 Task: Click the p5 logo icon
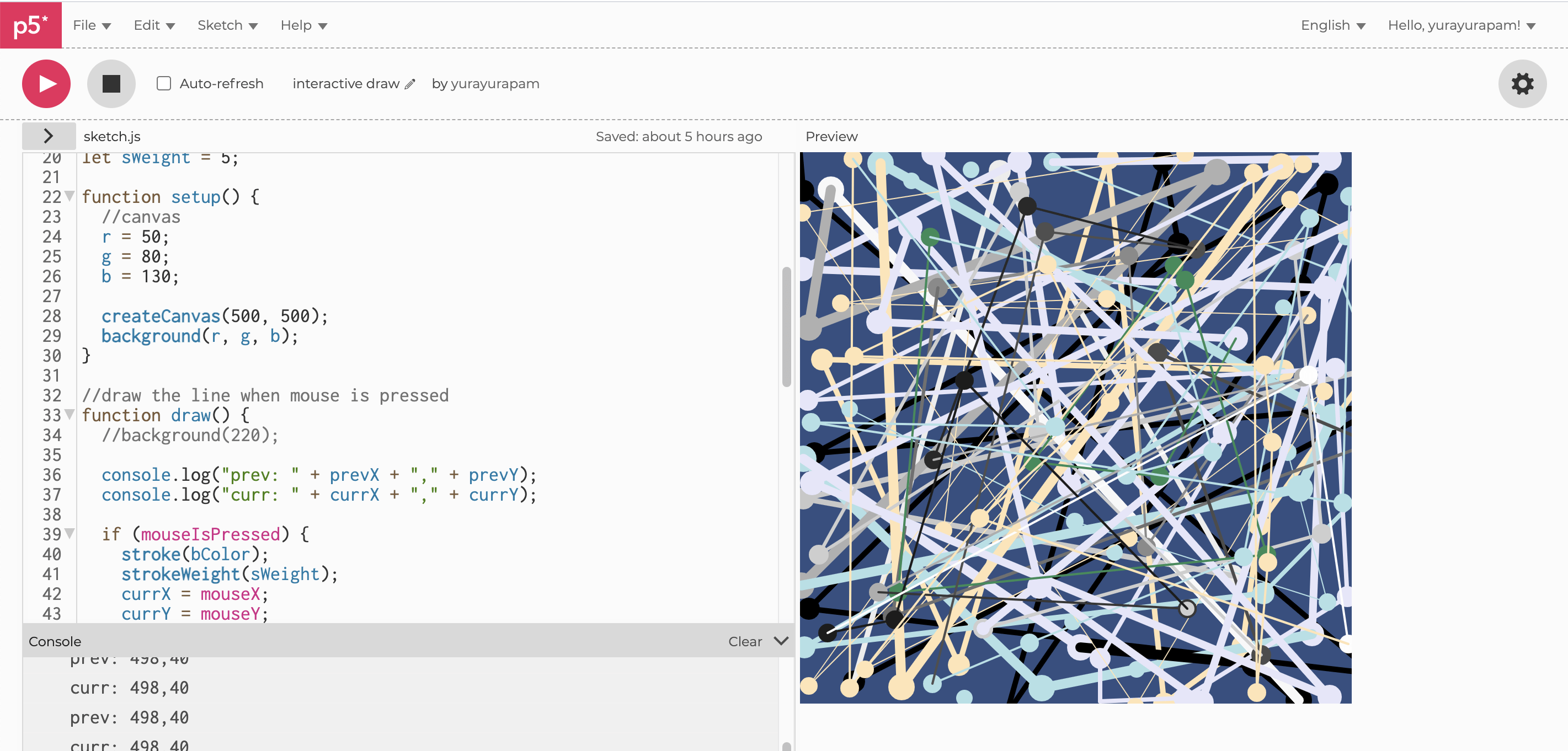[30, 25]
